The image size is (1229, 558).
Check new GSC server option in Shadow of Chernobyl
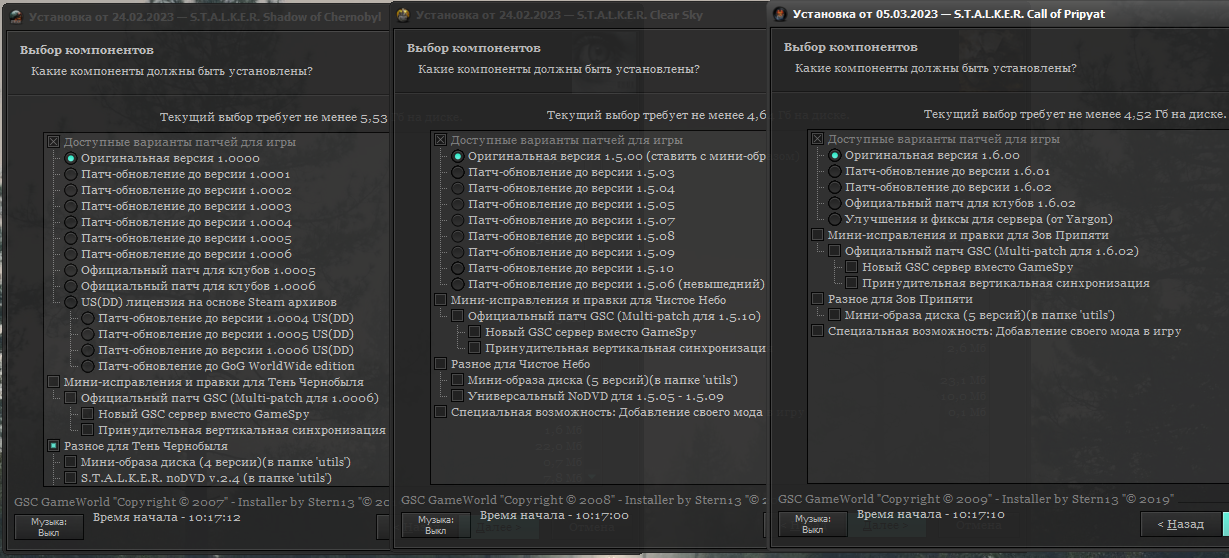pos(88,414)
